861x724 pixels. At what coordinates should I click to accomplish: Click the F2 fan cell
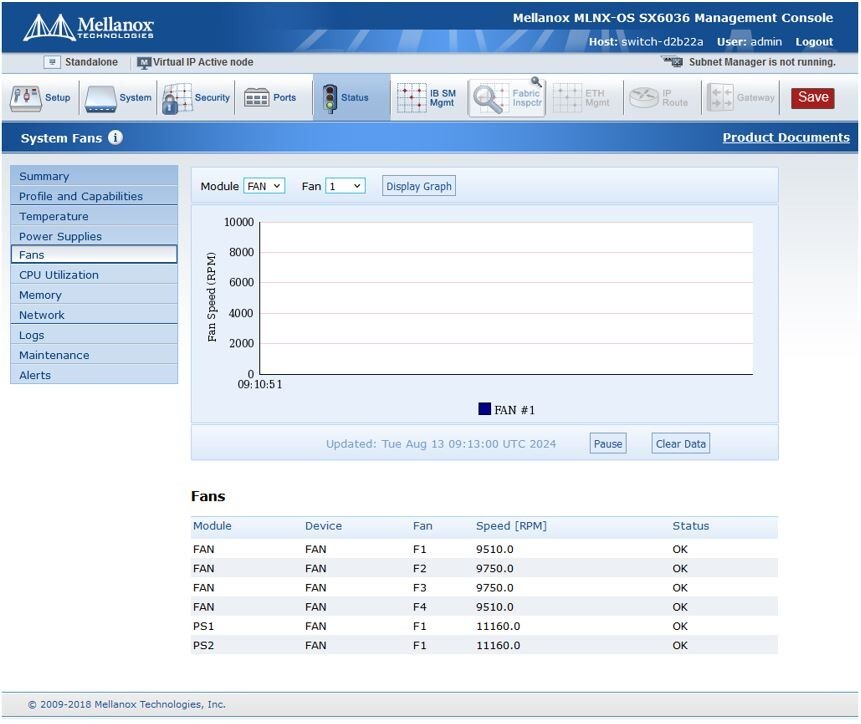point(420,569)
